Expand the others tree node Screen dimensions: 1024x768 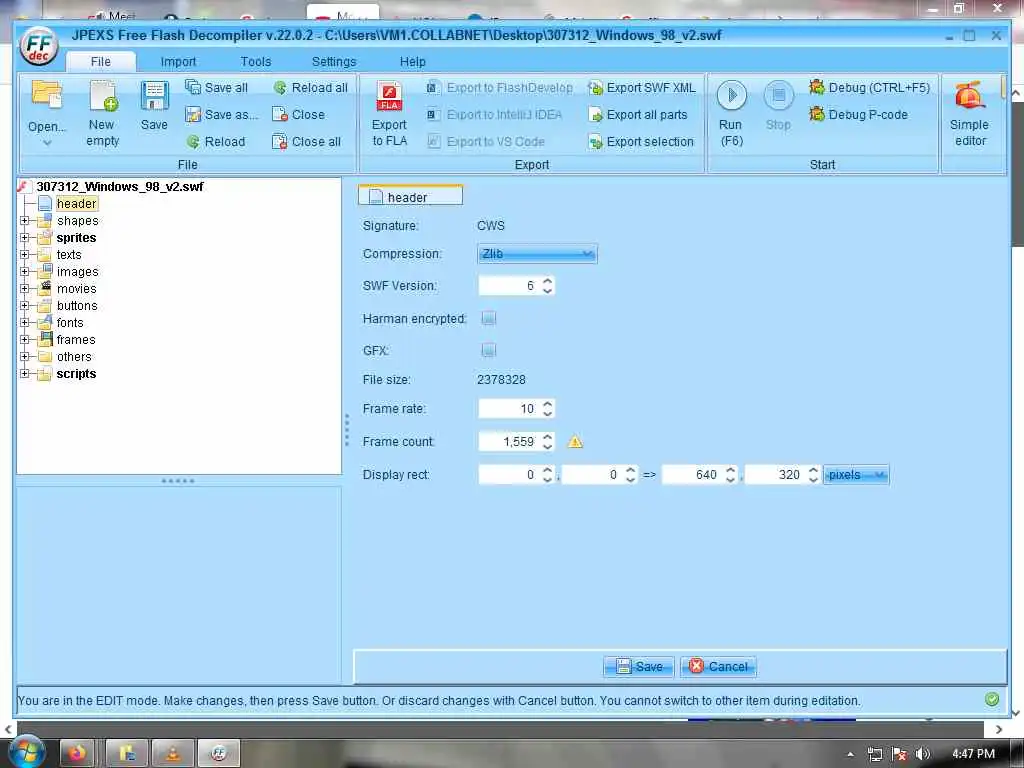[25, 357]
